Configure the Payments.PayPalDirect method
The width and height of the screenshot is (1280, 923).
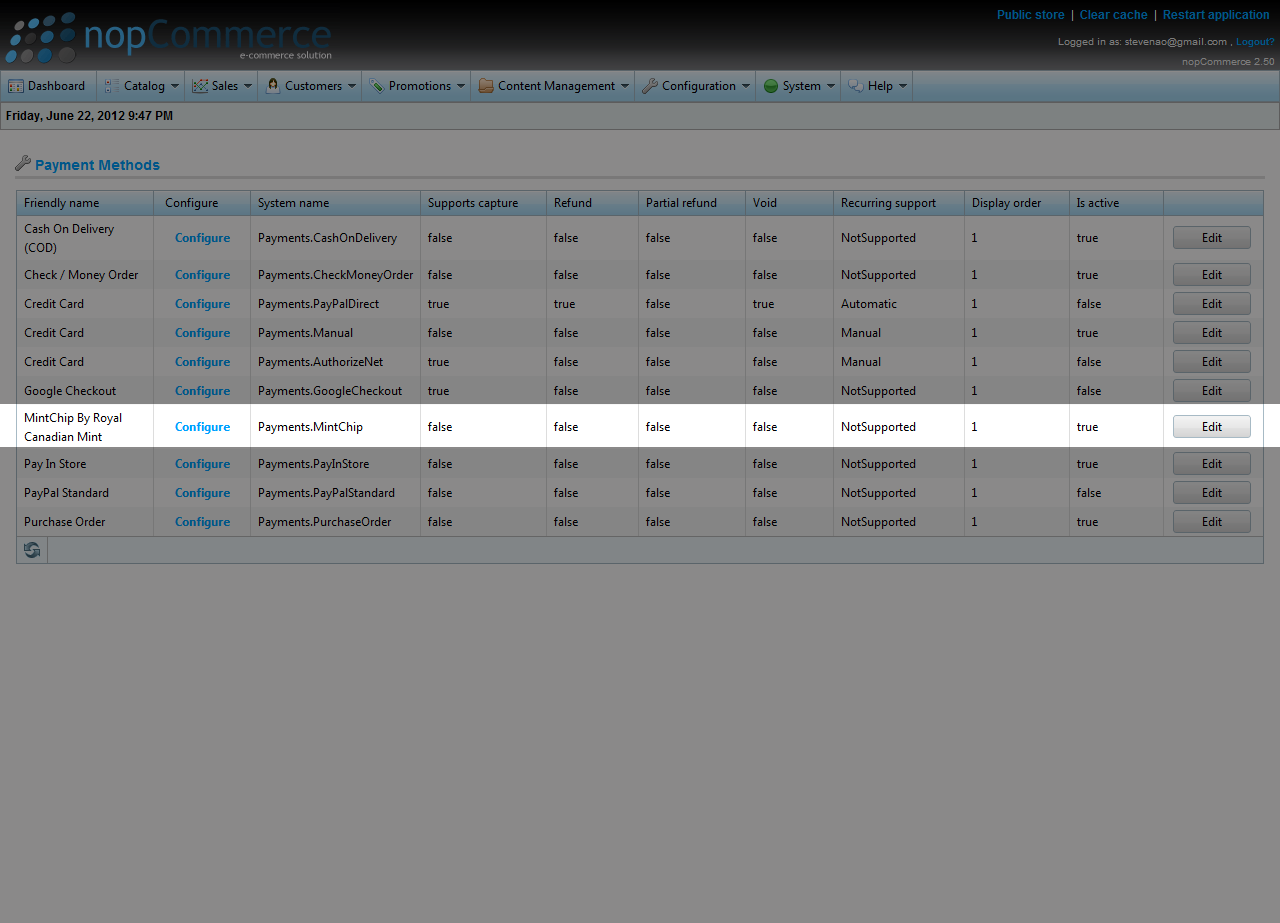click(x=202, y=304)
